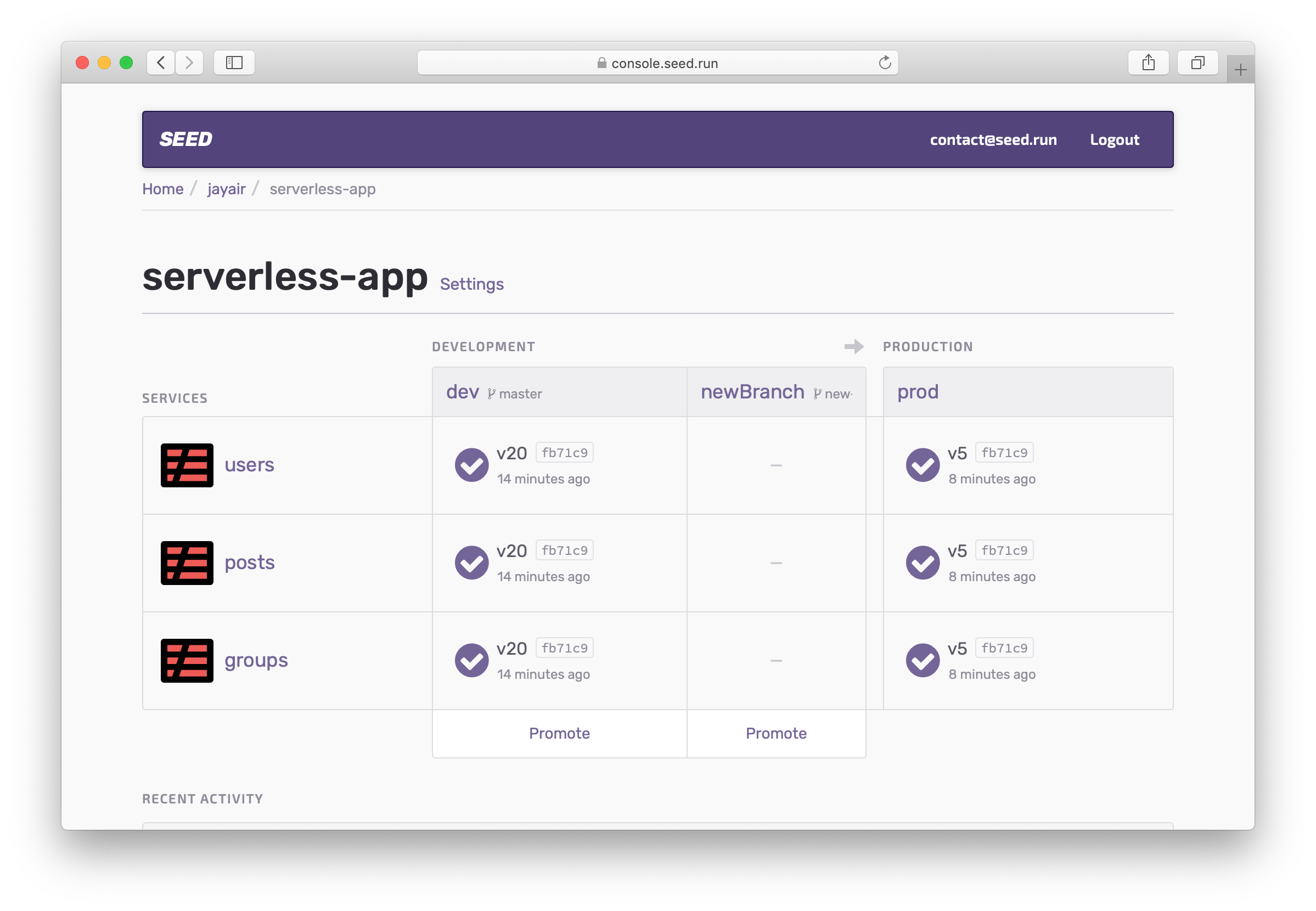Open contact@seed.run account menu
This screenshot has height=911, width=1316.
point(993,140)
